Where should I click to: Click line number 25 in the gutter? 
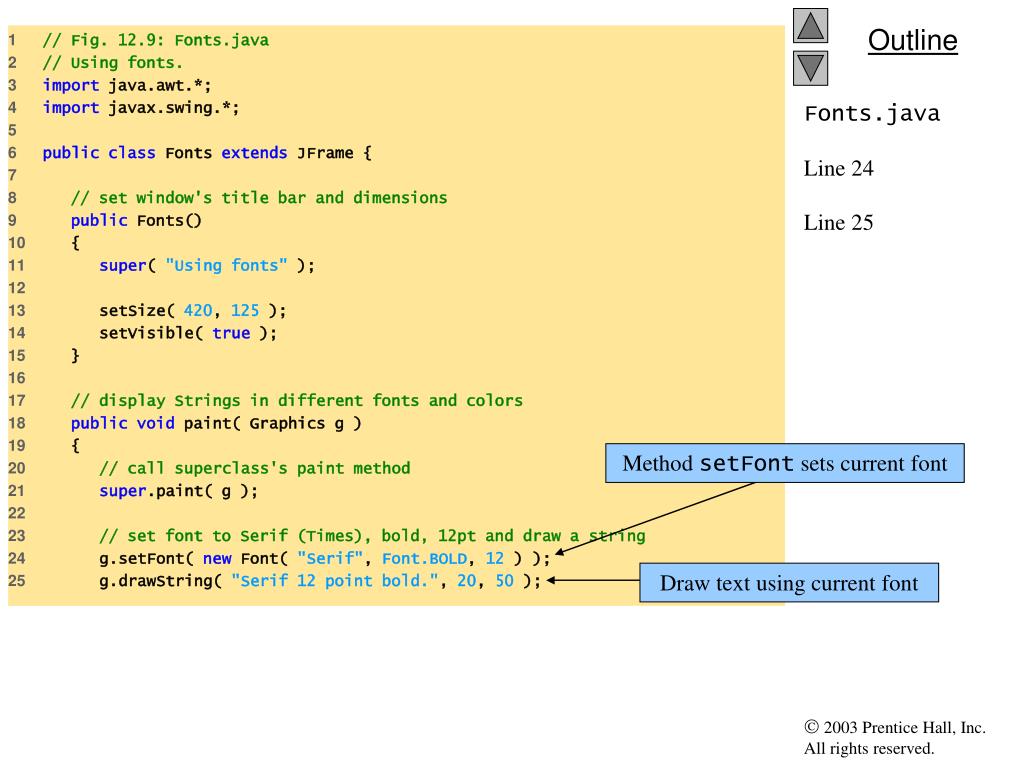pyautogui.click(x=17, y=581)
